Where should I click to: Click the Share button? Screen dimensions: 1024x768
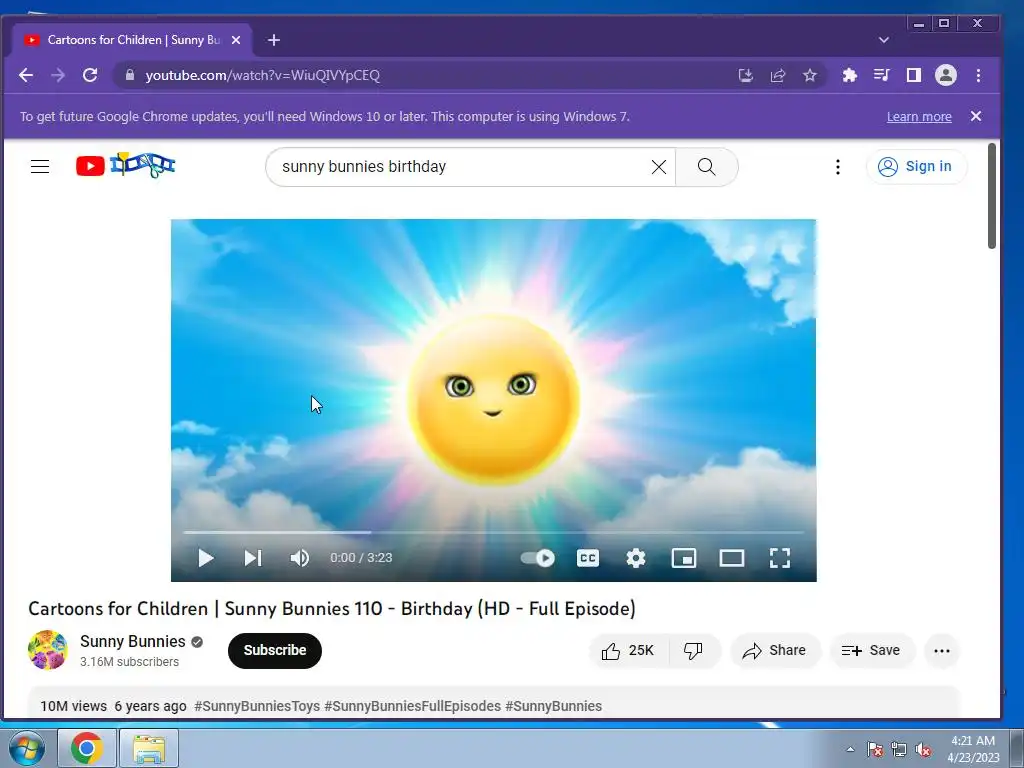(775, 650)
